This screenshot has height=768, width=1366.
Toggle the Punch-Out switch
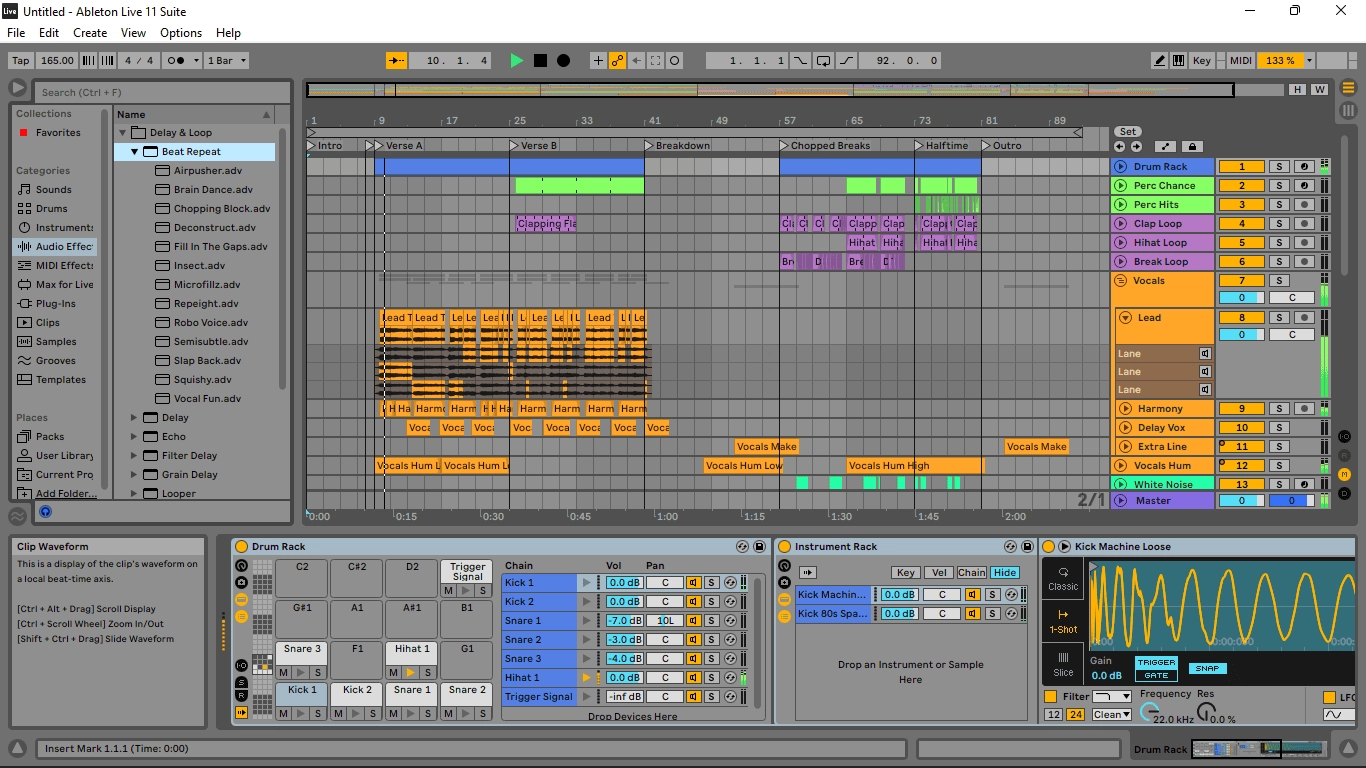(846, 61)
